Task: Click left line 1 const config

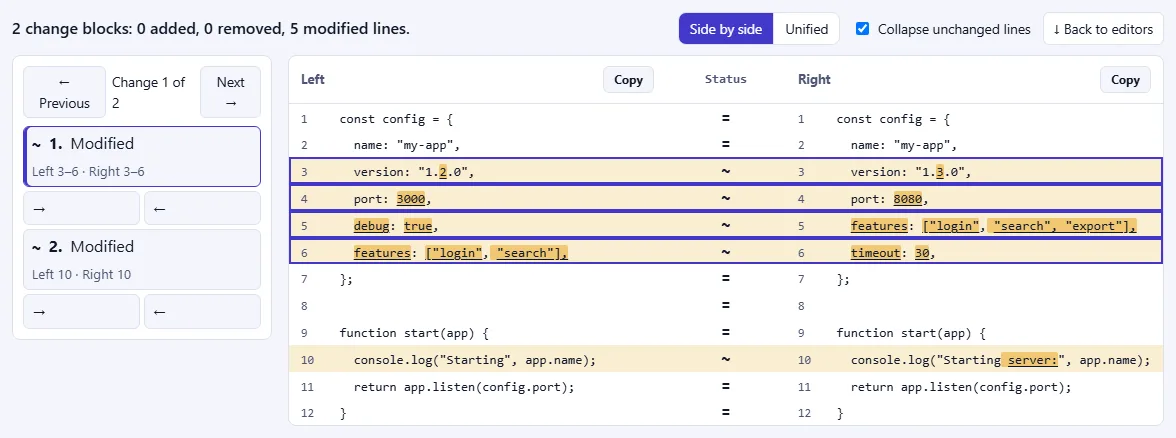Action: tap(396, 118)
